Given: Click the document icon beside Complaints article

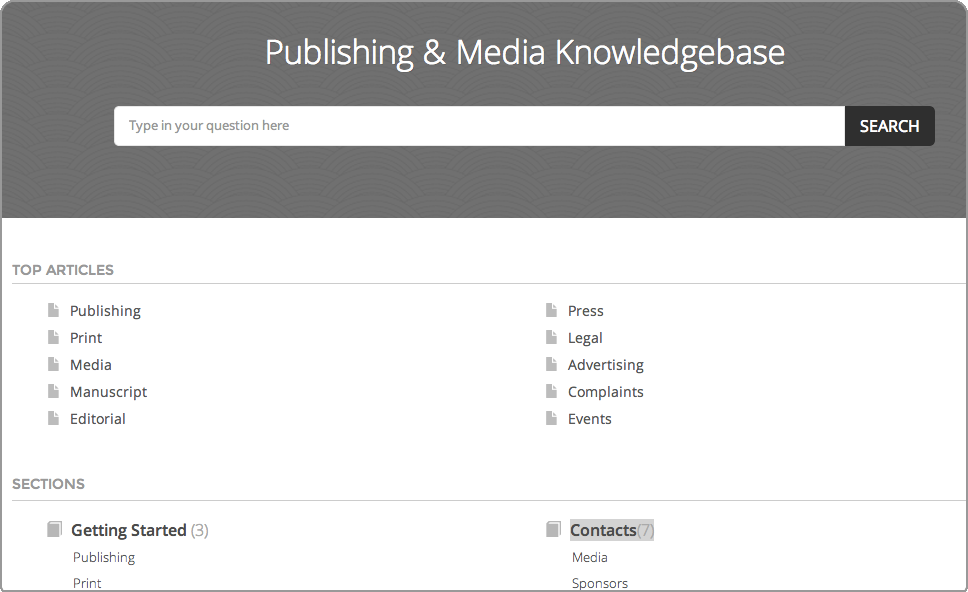Looking at the screenshot, I should click(552, 391).
